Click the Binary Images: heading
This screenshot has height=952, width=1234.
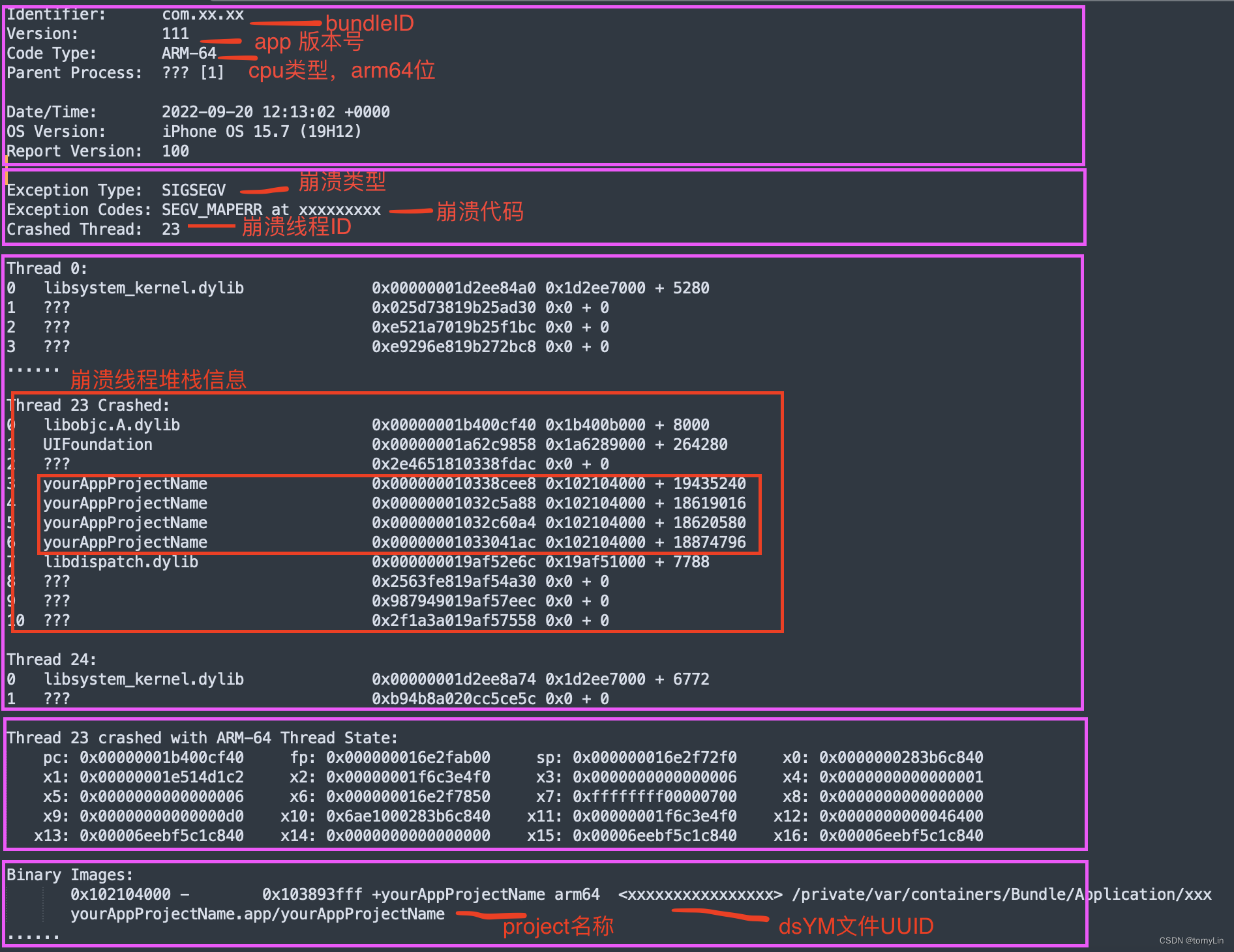(70, 875)
